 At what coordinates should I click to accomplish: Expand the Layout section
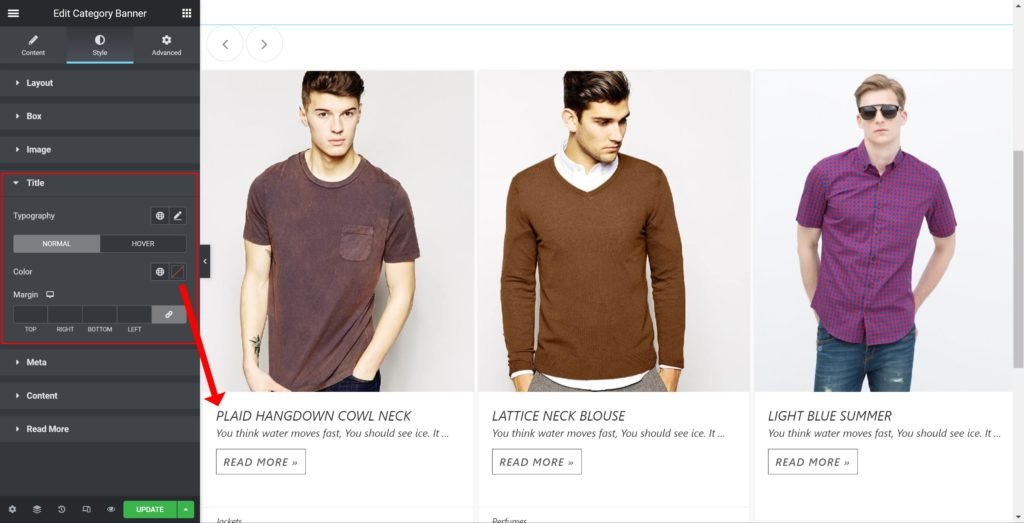[x=40, y=83]
